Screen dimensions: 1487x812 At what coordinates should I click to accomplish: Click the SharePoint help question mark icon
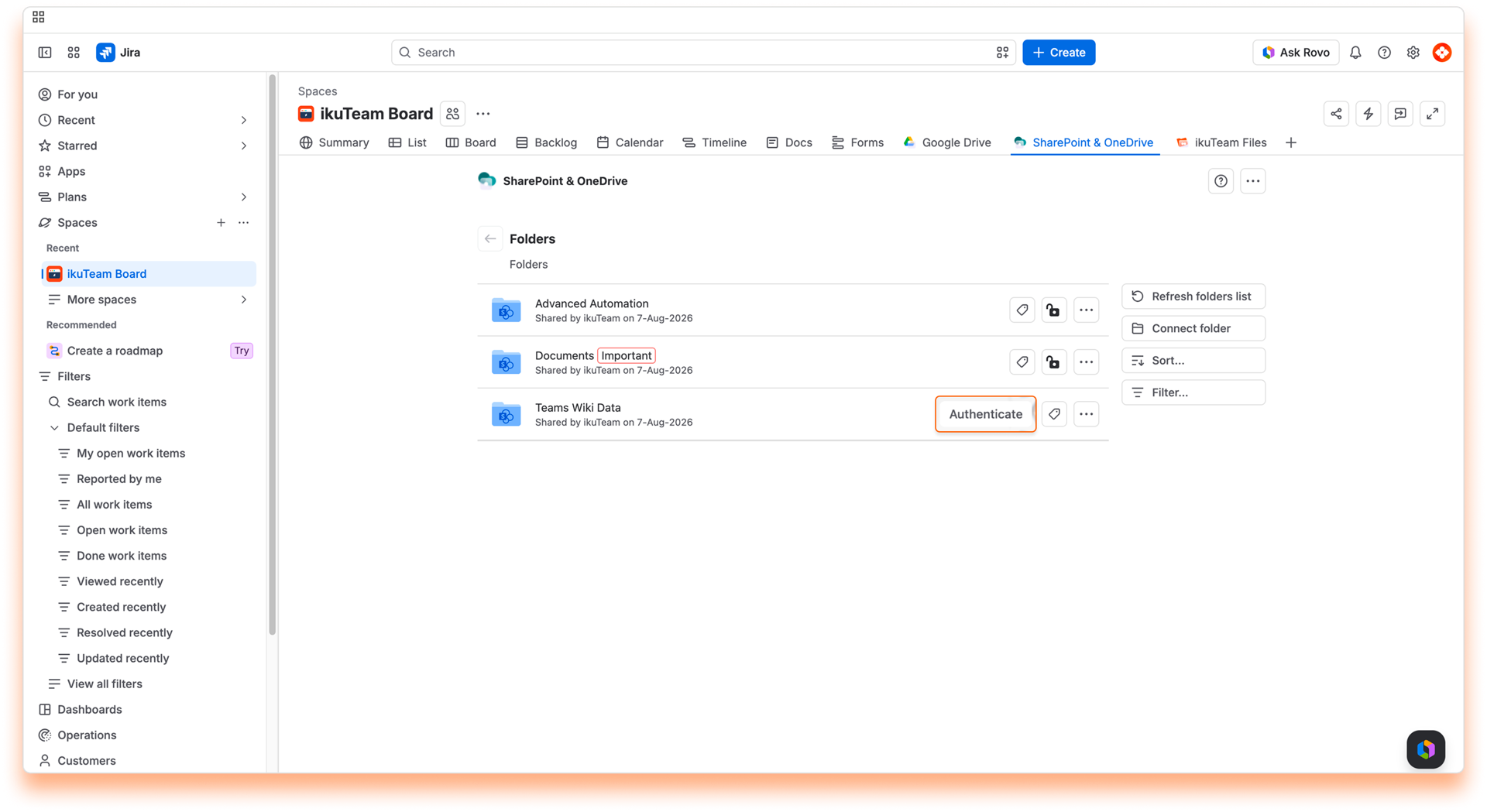pos(1221,181)
